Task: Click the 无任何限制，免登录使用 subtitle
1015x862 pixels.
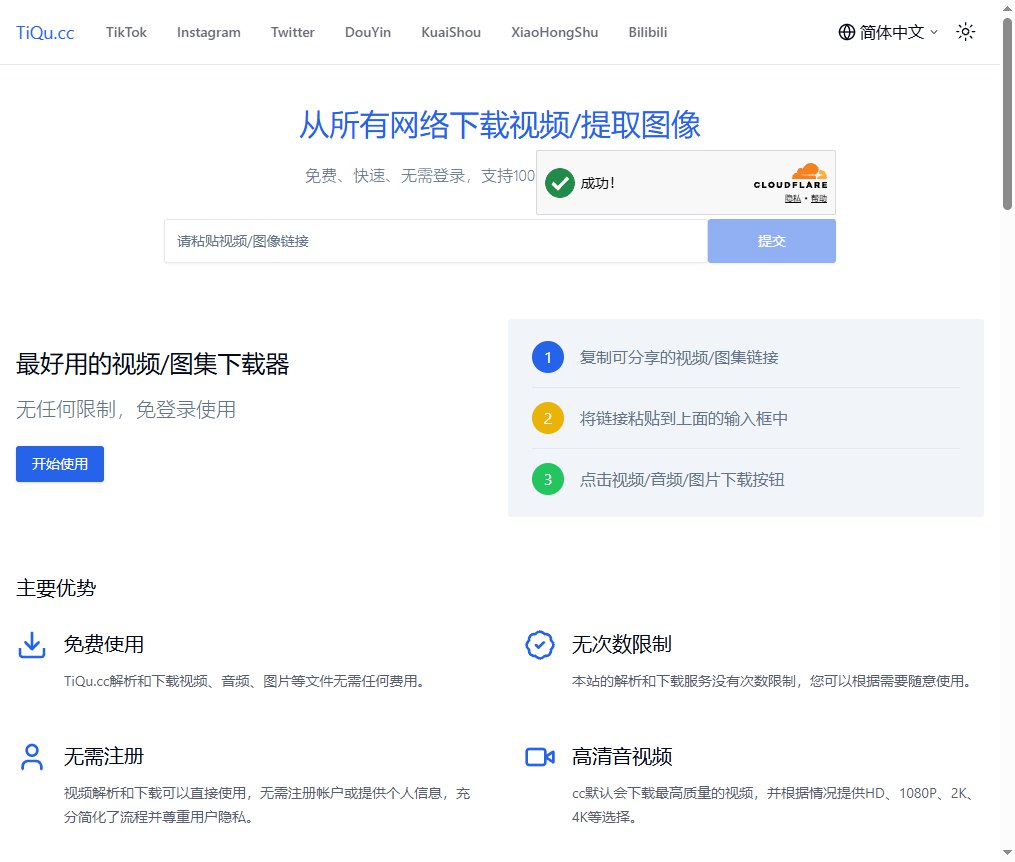Action: point(126,410)
